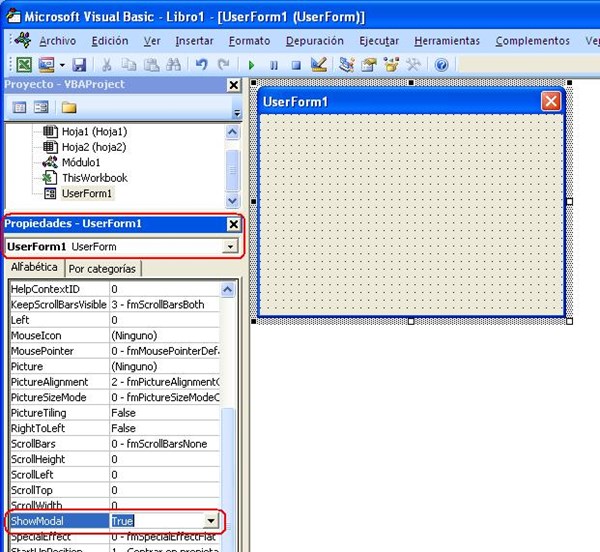Click the Copy icon in toolbar
The width and height of the screenshot is (600, 552).
tap(129, 65)
